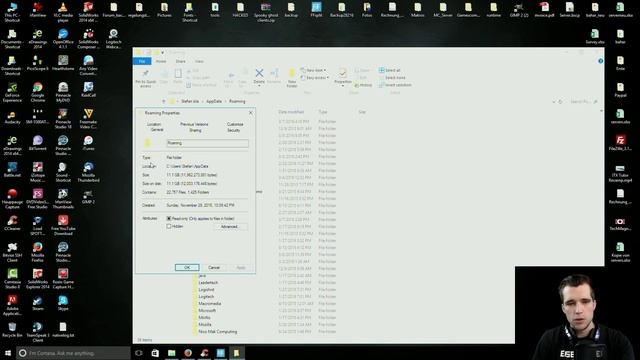Switch to the View ribbon tab
The height and width of the screenshot is (360, 640).
click(x=199, y=61)
